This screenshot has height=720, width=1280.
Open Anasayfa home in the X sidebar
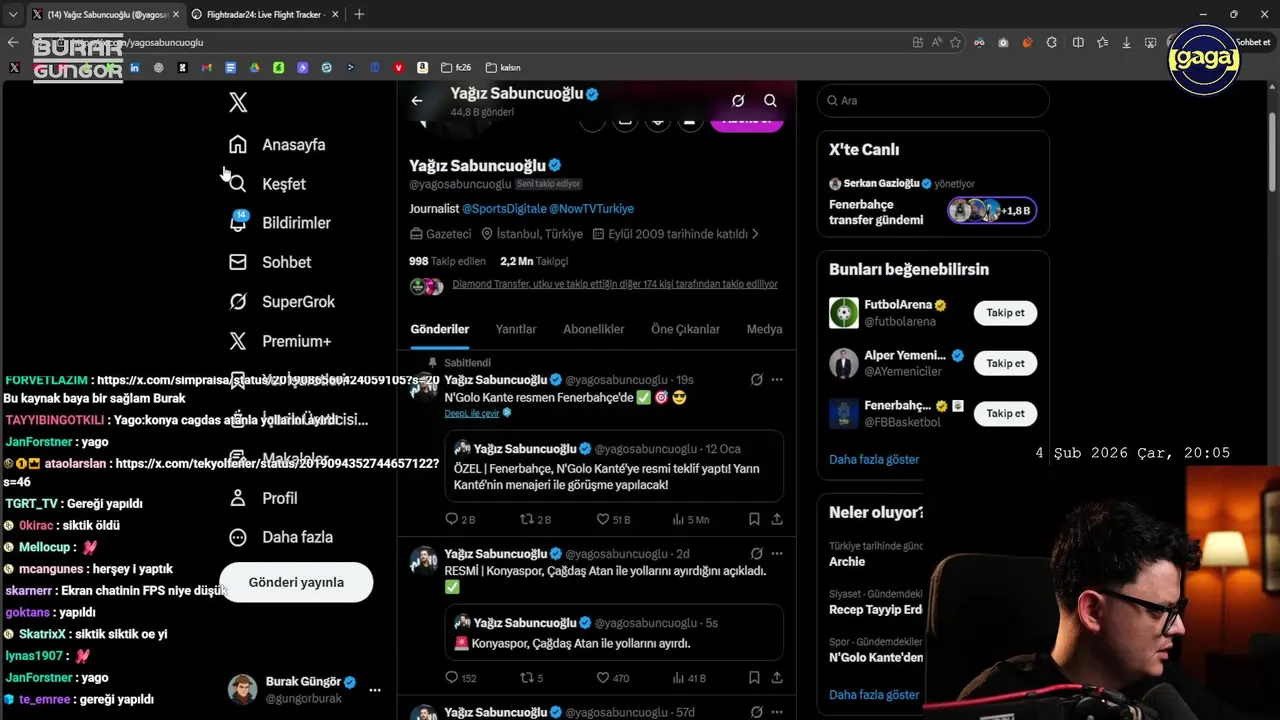pyautogui.click(x=277, y=144)
